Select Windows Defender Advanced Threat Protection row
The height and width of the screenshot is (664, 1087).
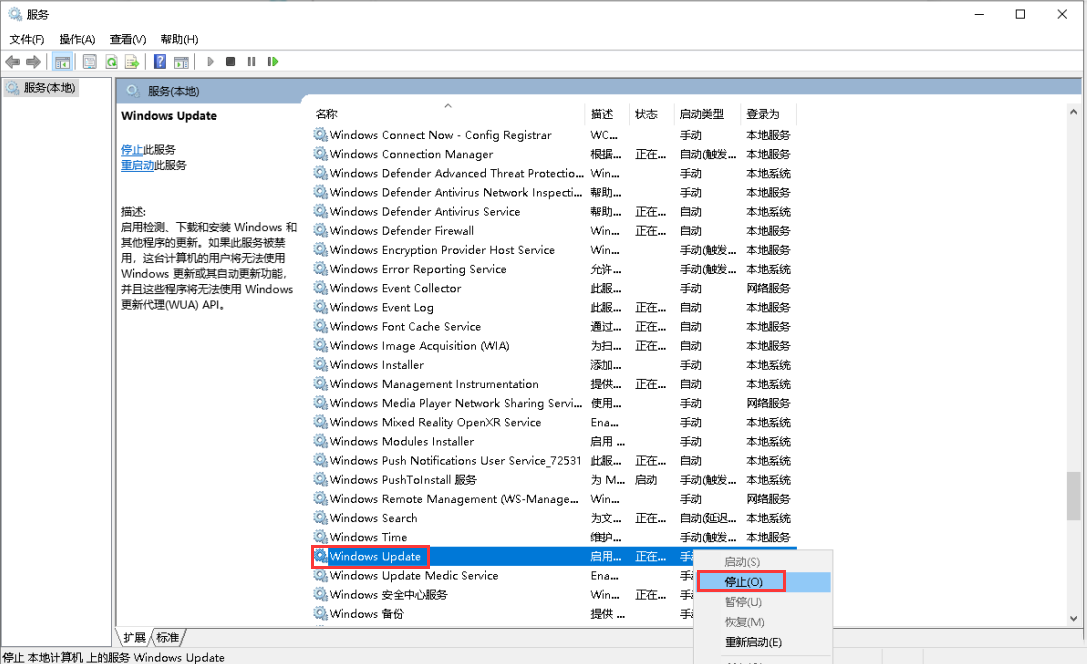click(555, 173)
